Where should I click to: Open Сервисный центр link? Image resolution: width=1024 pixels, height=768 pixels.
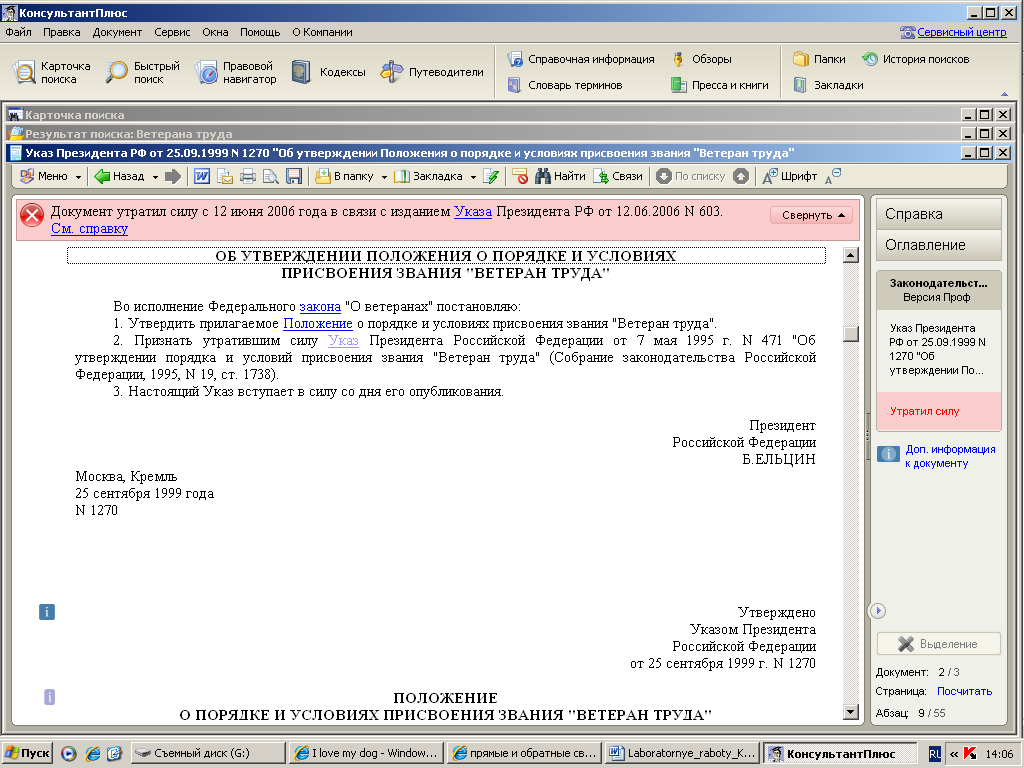pyautogui.click(x=961, y=32)
